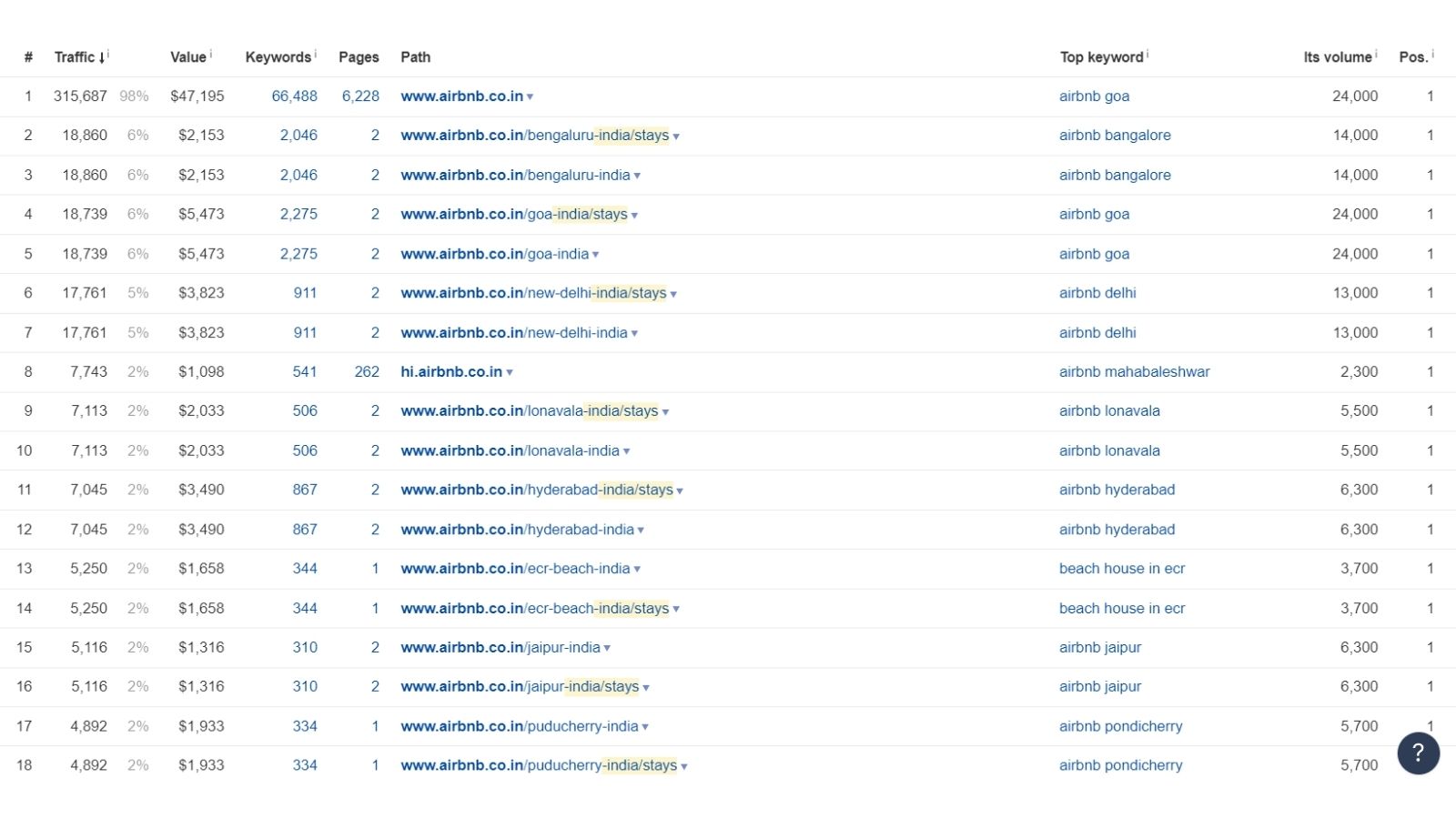Open top keyword airbnb hyderabad in row 11
This screenshot has width=1456, height=819.
coord(1117,490)
